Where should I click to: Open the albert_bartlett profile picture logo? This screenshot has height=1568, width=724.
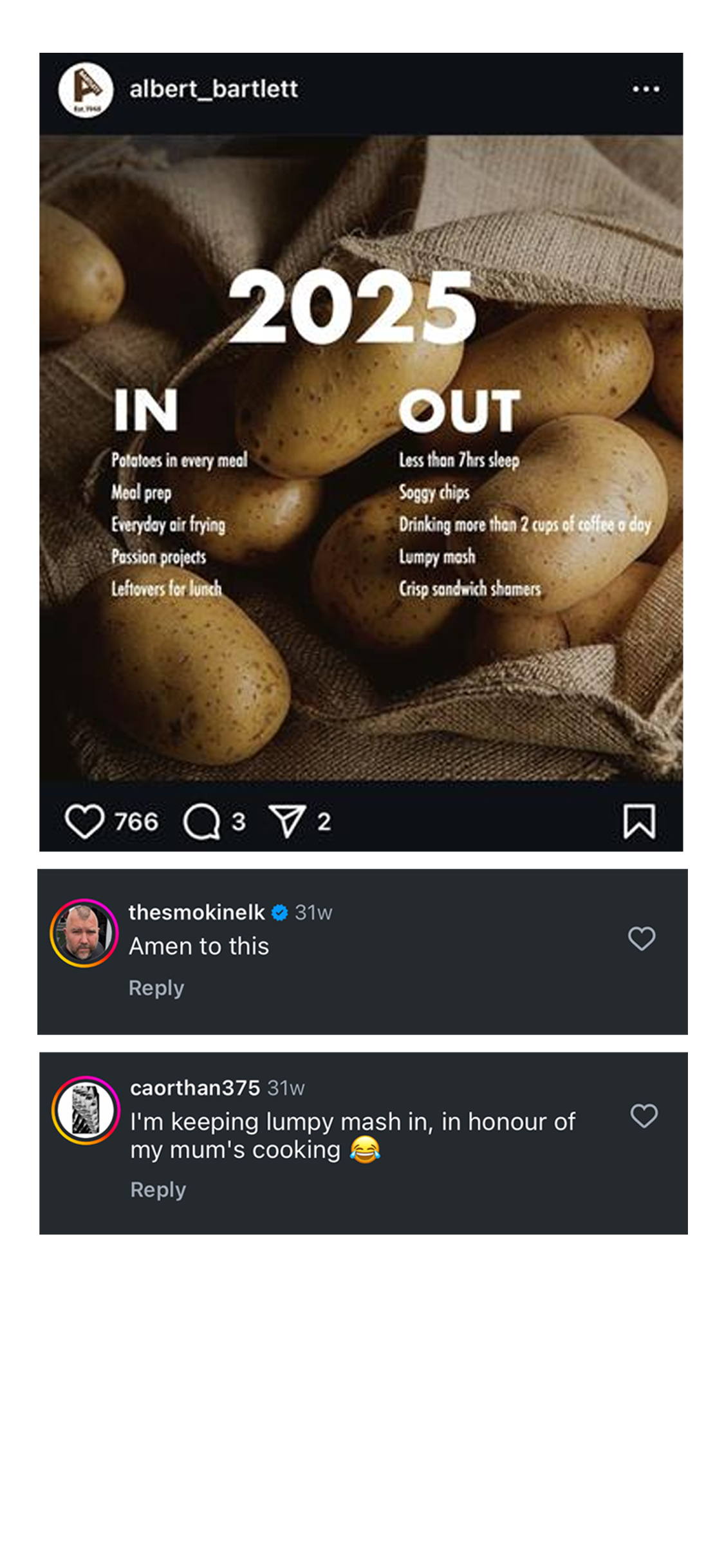click(x=86, y=90)
